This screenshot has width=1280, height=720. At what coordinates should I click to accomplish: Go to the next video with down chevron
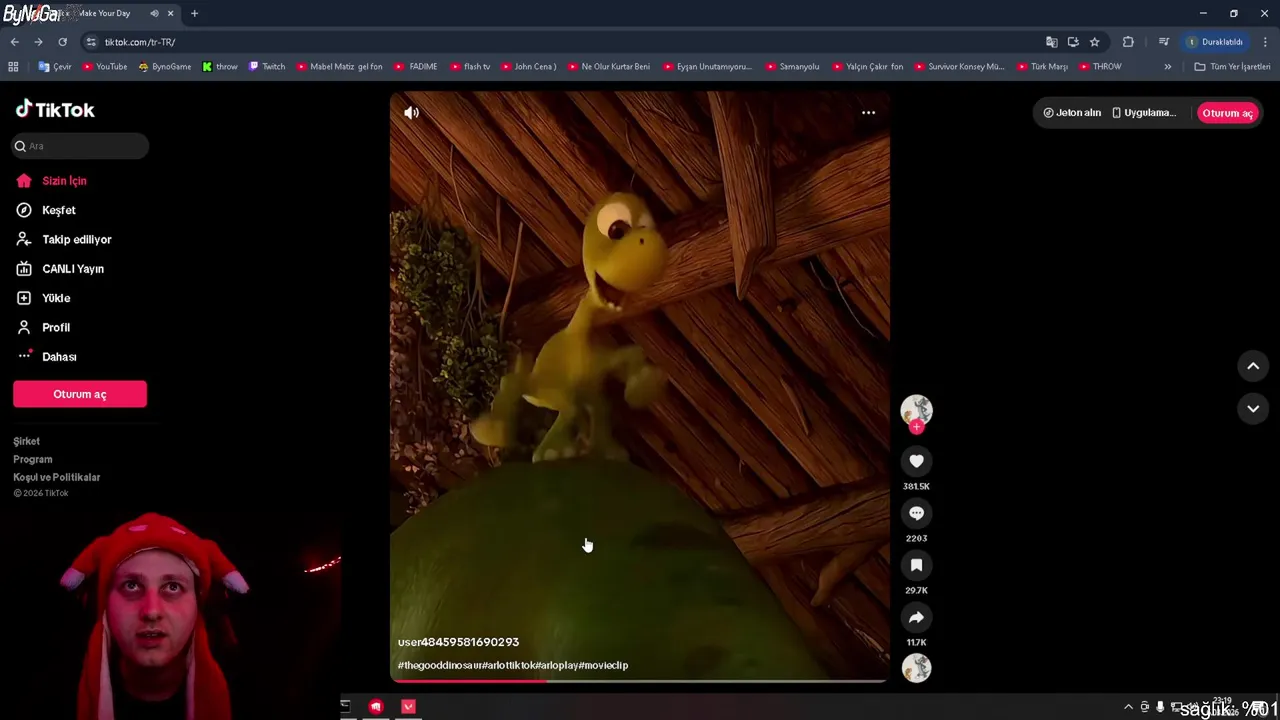(1253, 408)
